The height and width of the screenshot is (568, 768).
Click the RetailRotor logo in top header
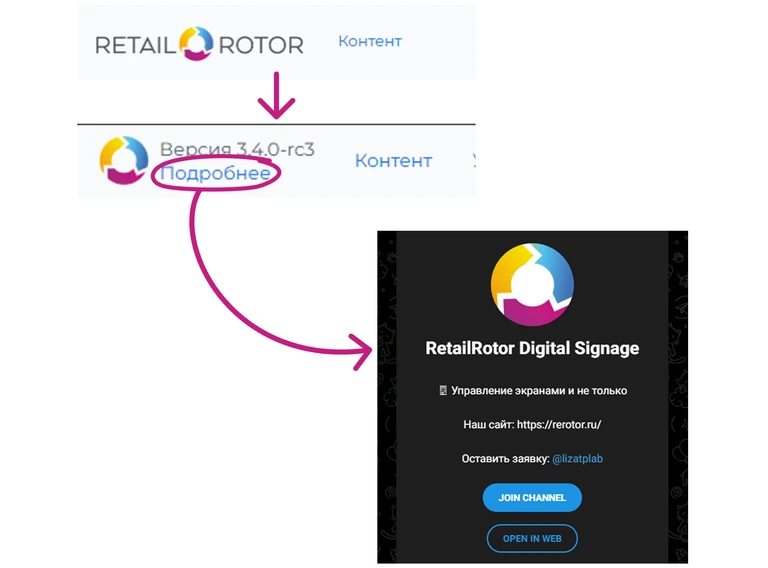(199, 44)
